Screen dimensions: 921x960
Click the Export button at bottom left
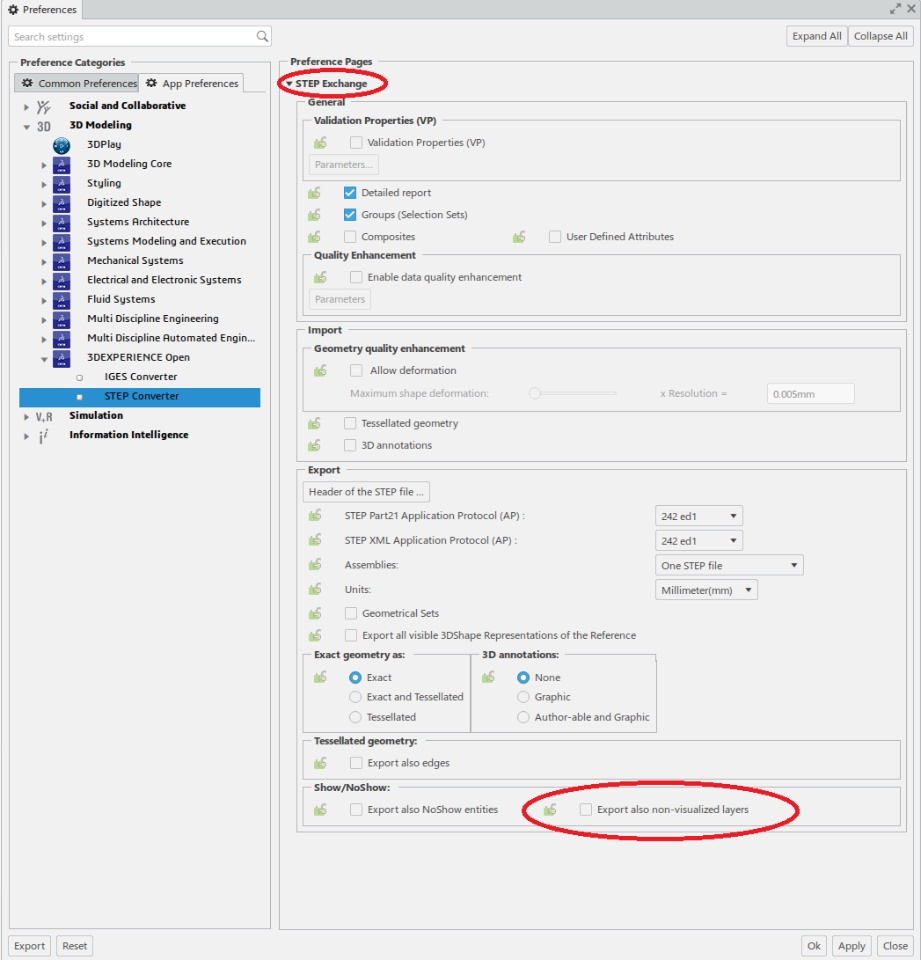(29, 945)
